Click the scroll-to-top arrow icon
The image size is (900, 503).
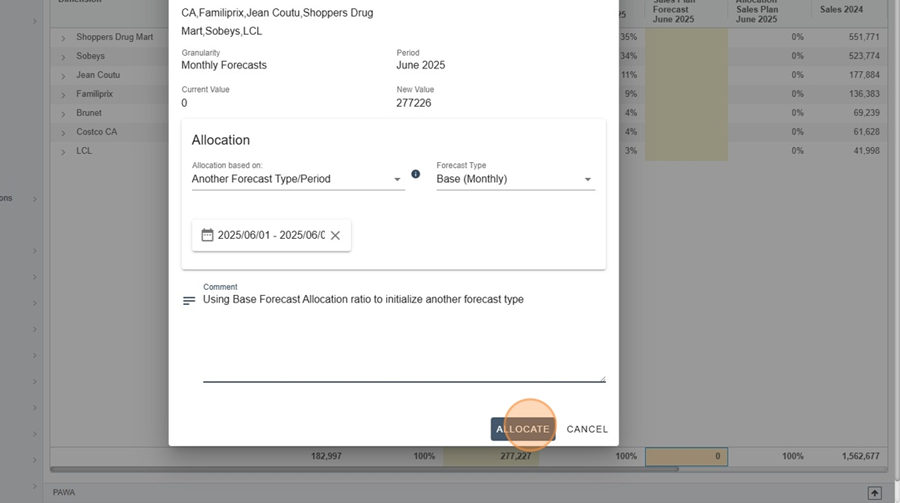pos(874,493)
